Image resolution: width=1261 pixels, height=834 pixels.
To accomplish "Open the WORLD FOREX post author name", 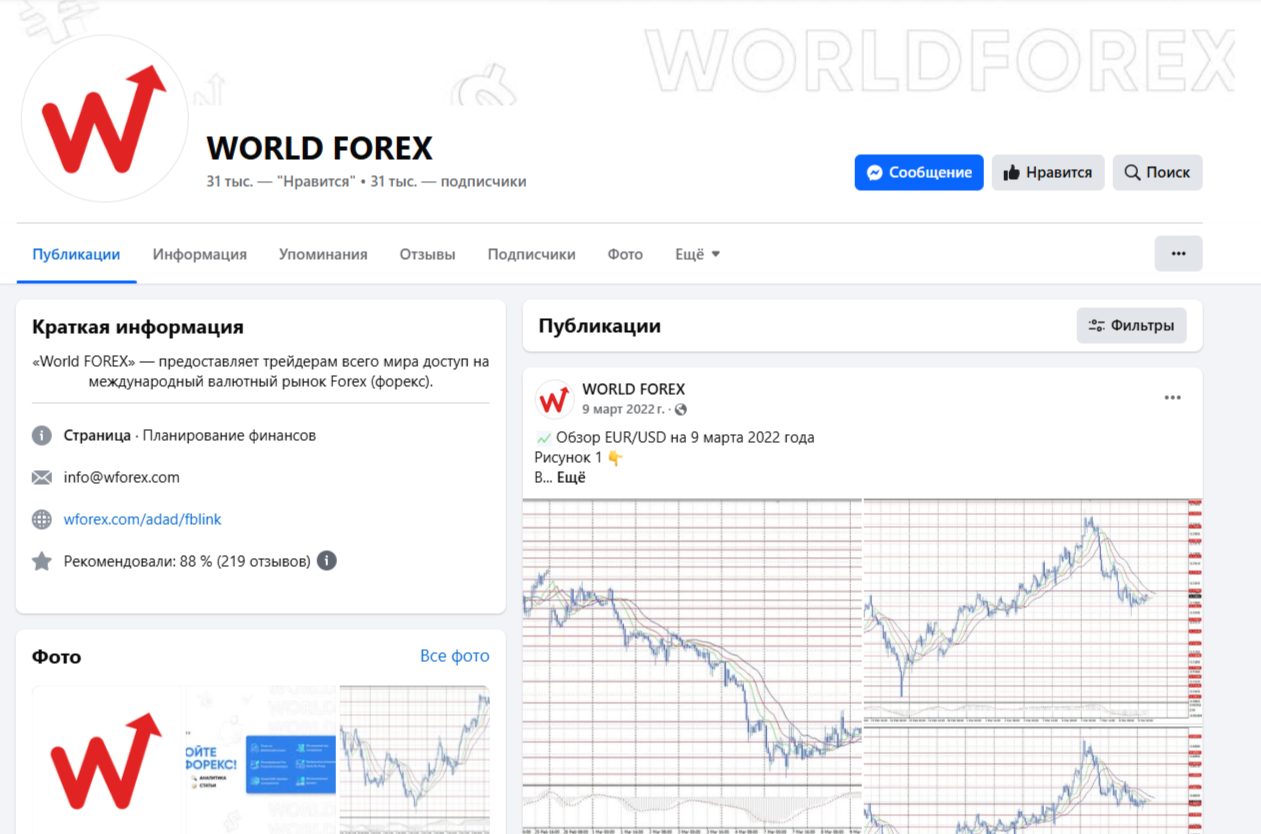I will 634,389.
